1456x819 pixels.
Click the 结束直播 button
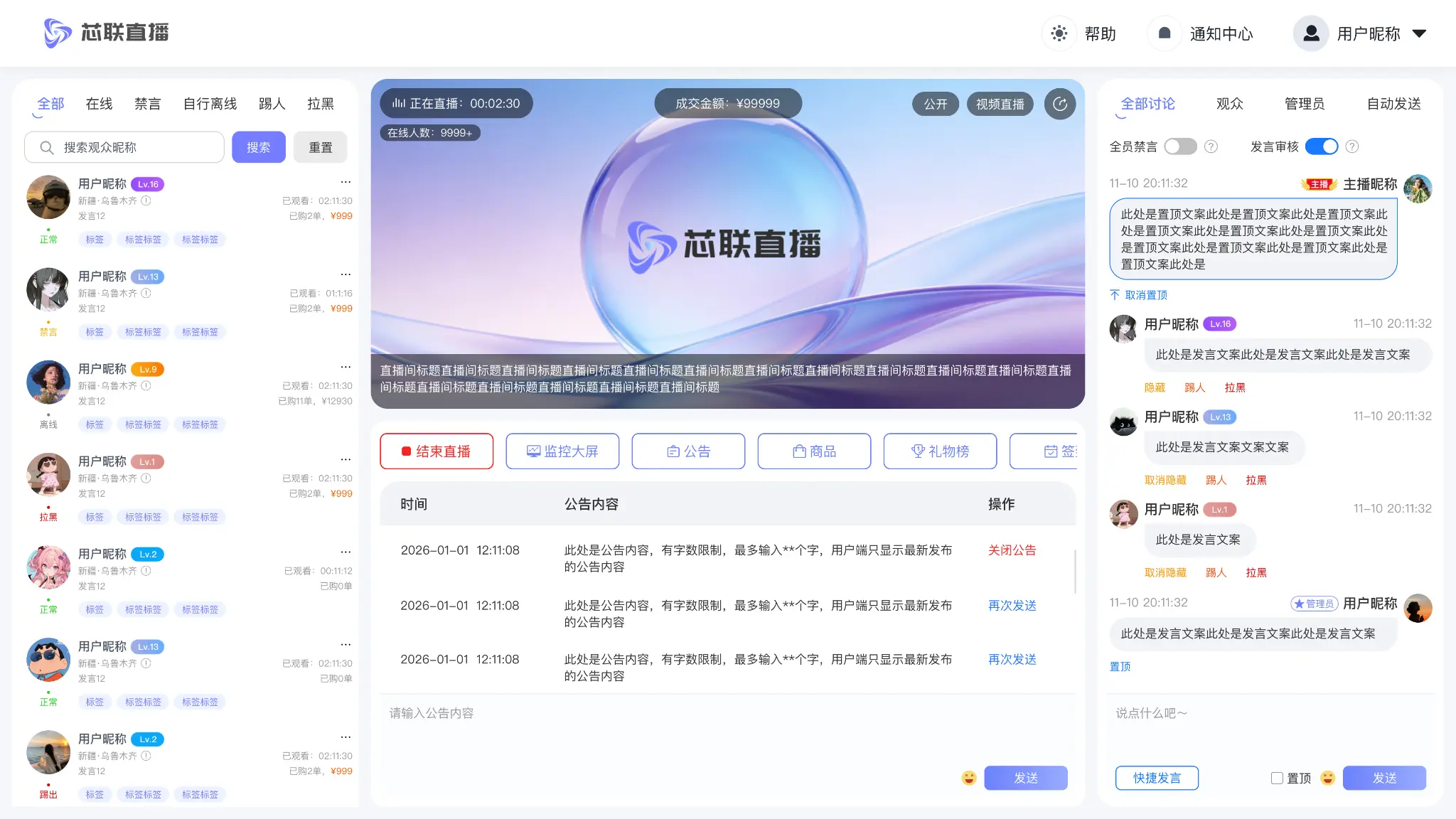pos(437,451)
